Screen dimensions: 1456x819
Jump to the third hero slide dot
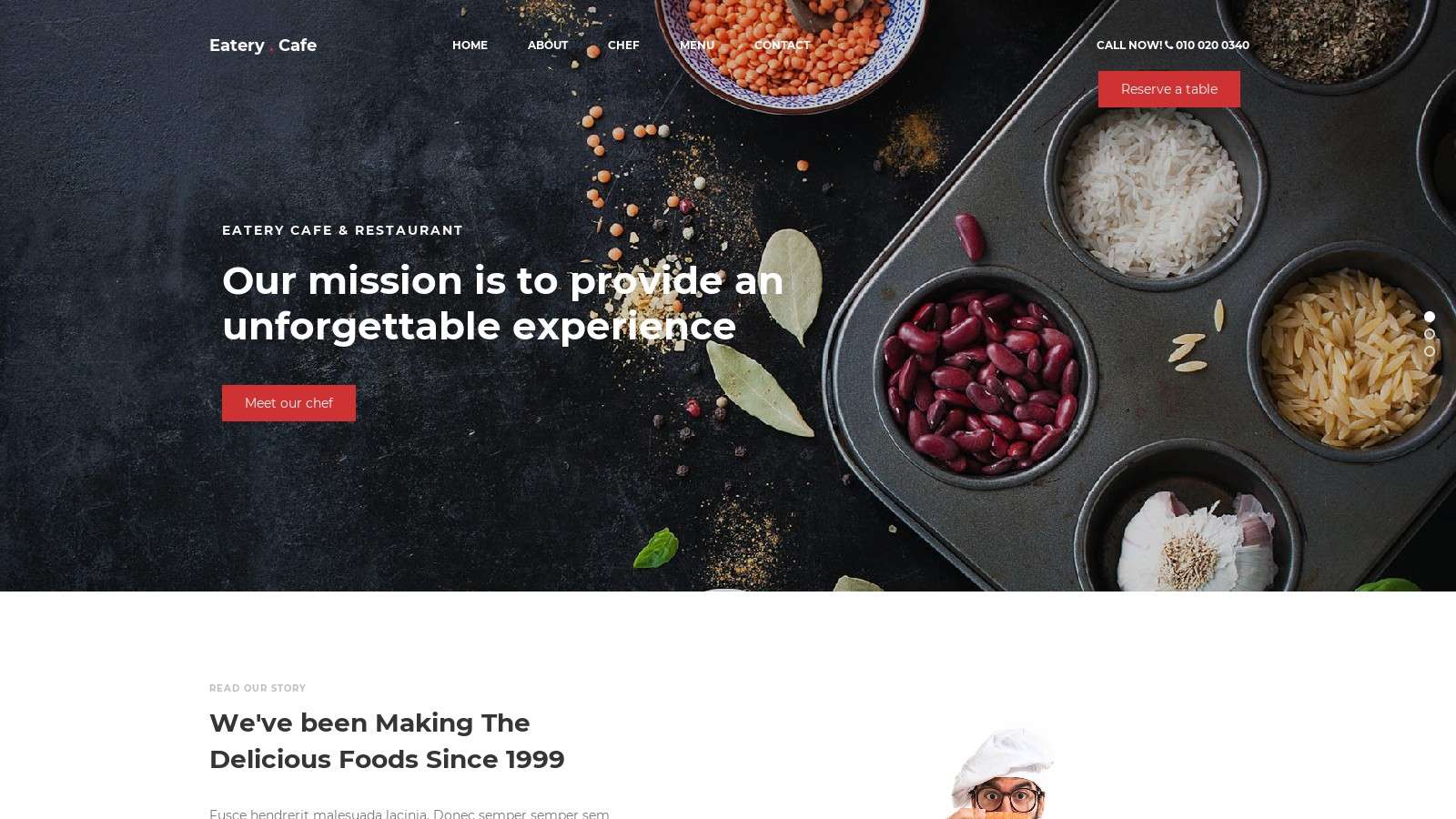pyautogui.click(x=1430, y=351)
